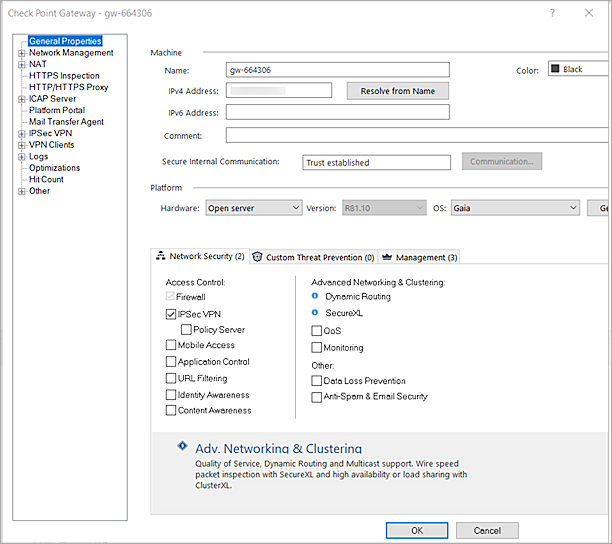Enable the Identity Awareness checkbox
Viewport: 612px width, 544px height.
[x=171, y=395]
